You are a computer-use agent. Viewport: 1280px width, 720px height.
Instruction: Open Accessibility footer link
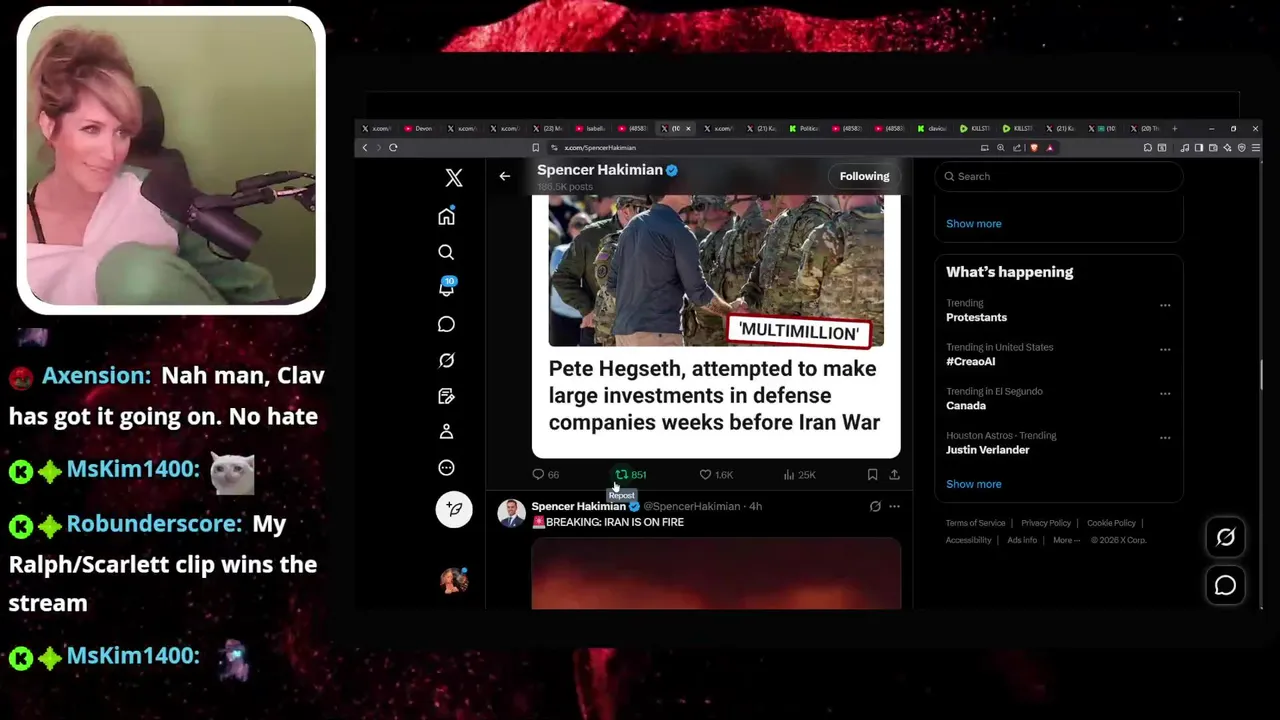(969, 540)
